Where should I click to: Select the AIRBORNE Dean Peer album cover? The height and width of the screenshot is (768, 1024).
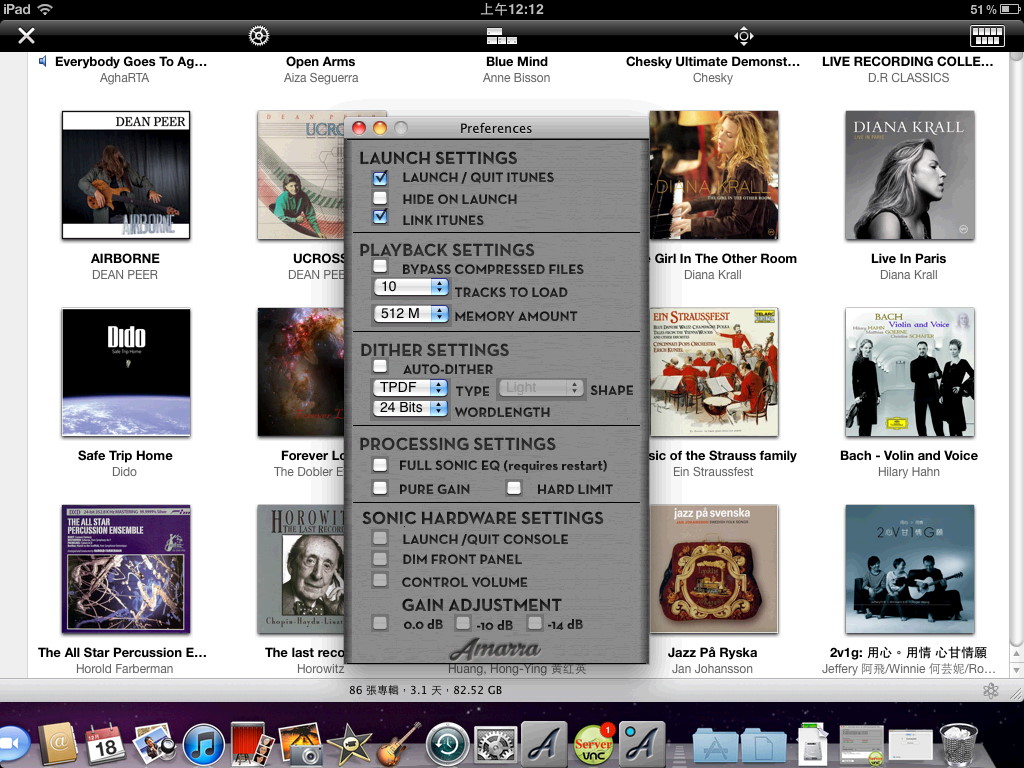click(126, 175)
